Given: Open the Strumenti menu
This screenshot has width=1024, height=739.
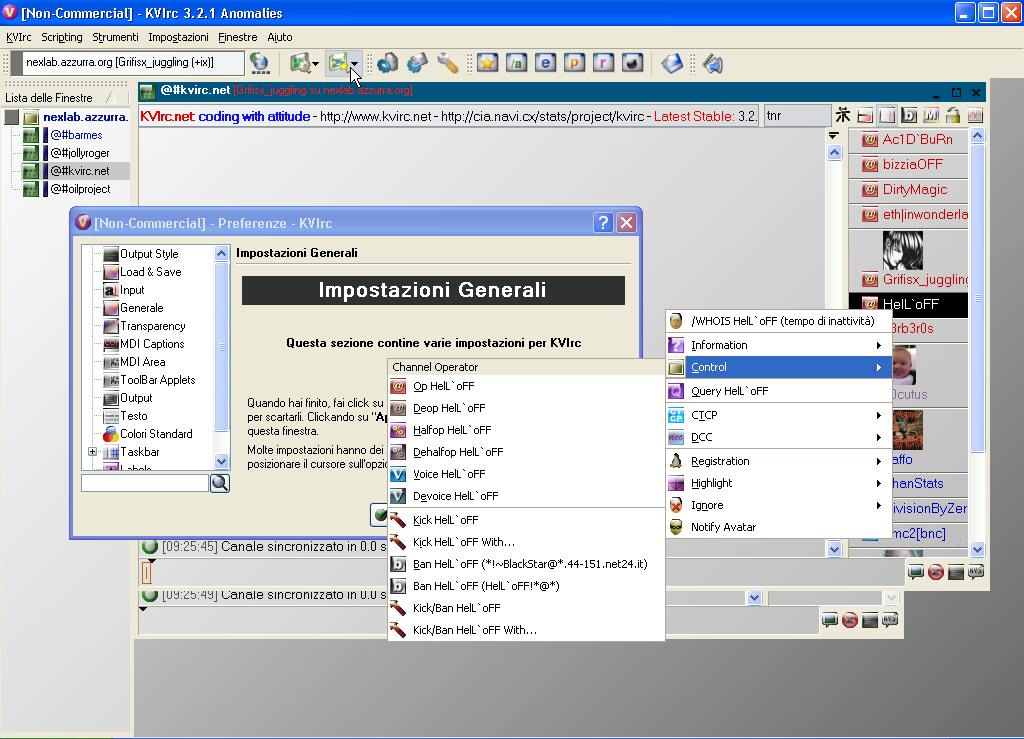Looking at the screenshot, I should [x=115, y=37].
